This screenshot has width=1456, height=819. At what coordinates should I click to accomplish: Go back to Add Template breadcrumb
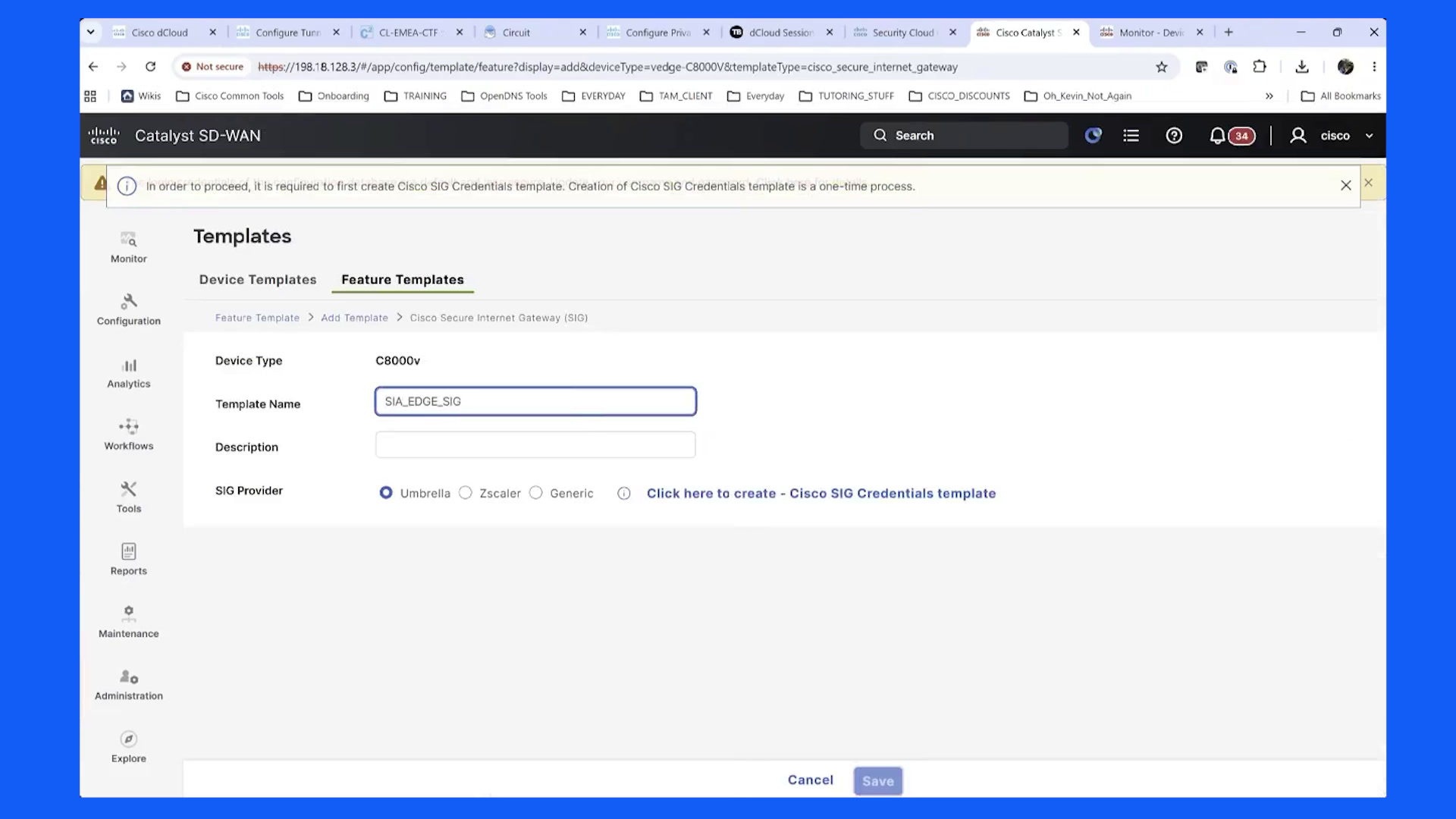[354, 318]
